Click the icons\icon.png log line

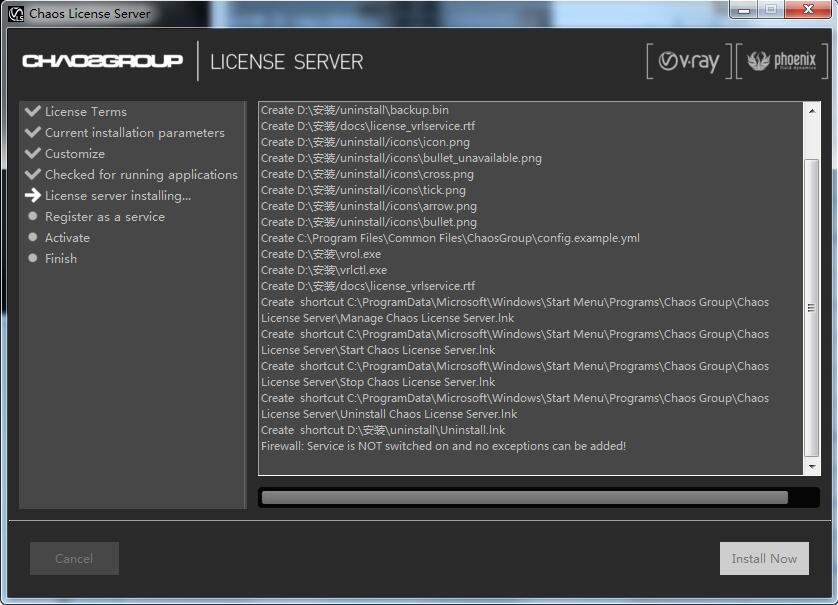tap(366, 142)
